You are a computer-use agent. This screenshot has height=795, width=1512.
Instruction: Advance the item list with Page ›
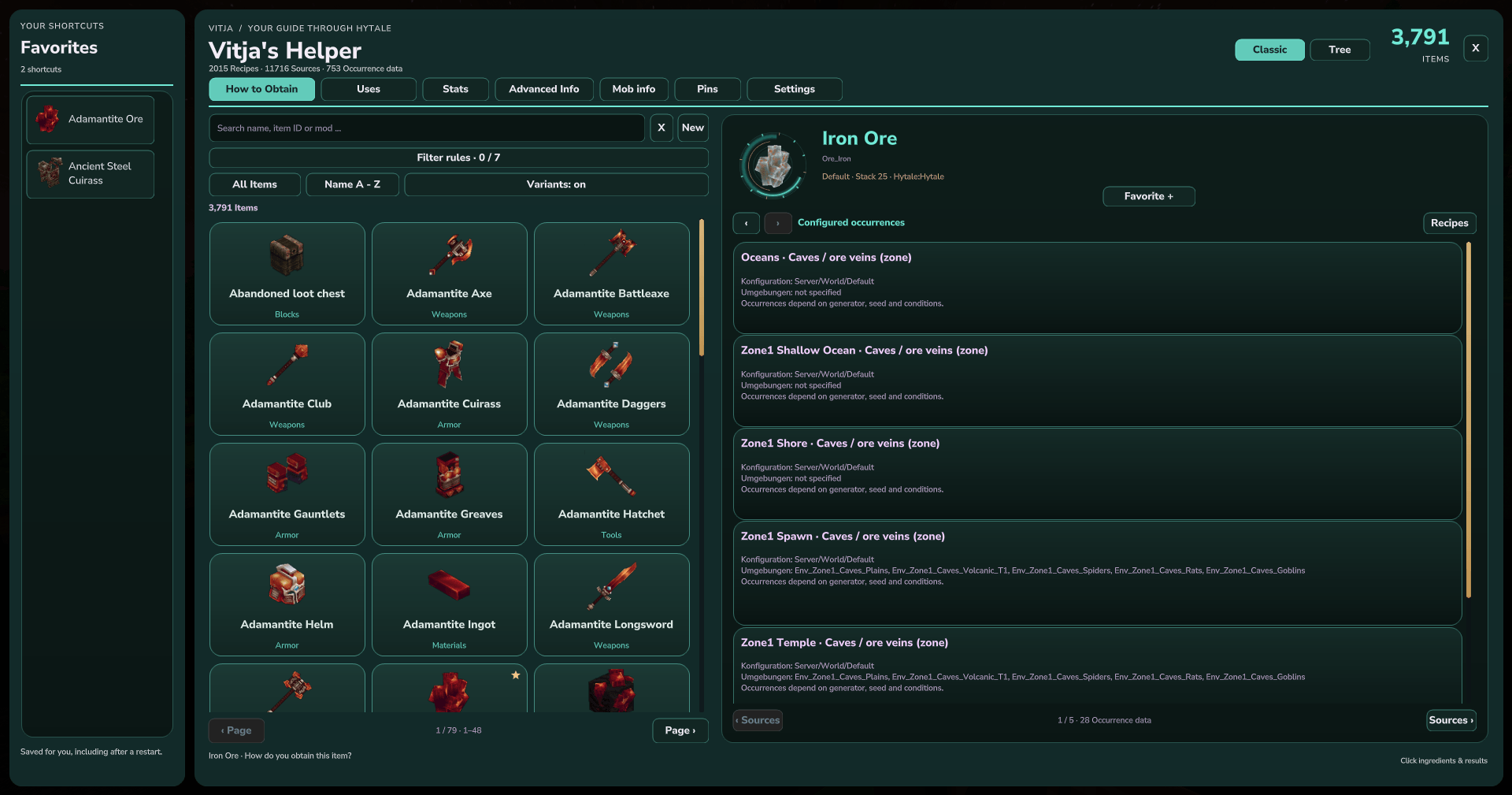pyautogui.click(x=680, y=730)
